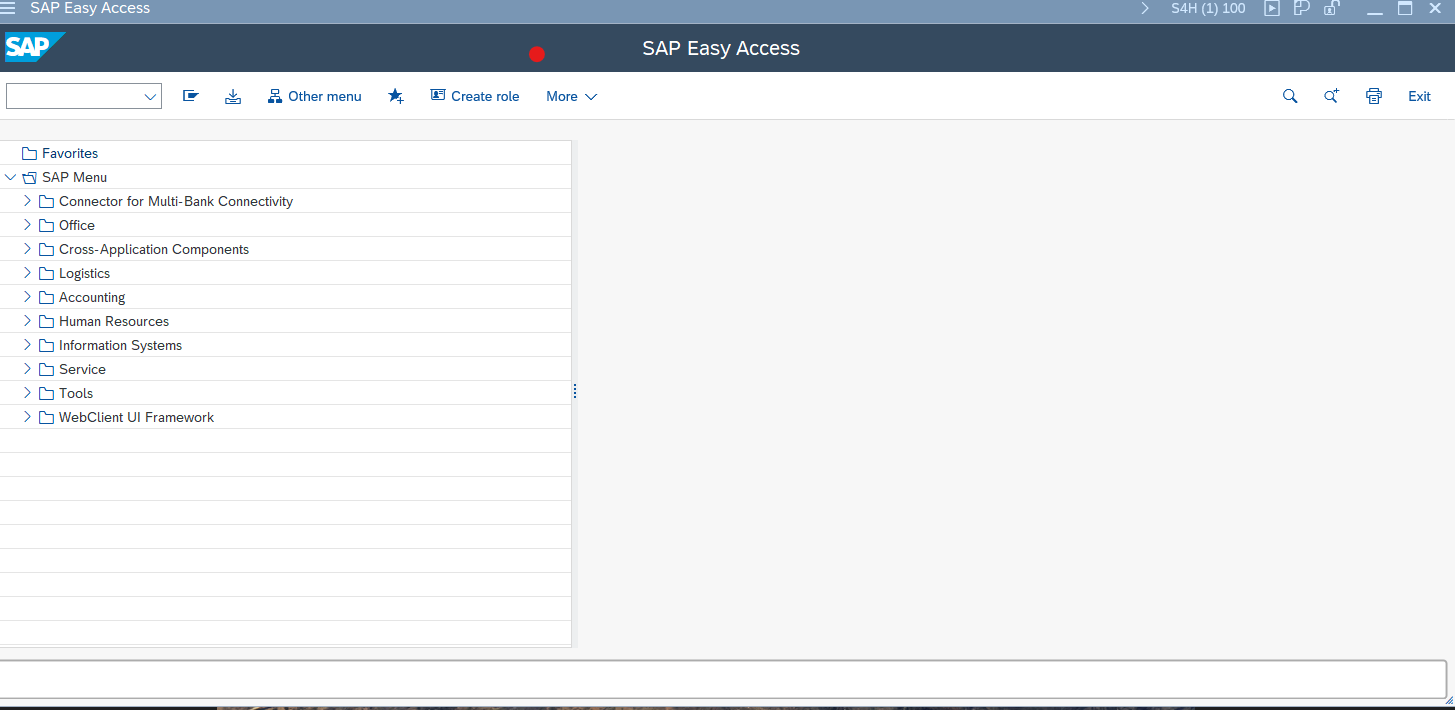
Task: Expand the WebClient UI Framework chevron
Action: click(x=27, y=416)
